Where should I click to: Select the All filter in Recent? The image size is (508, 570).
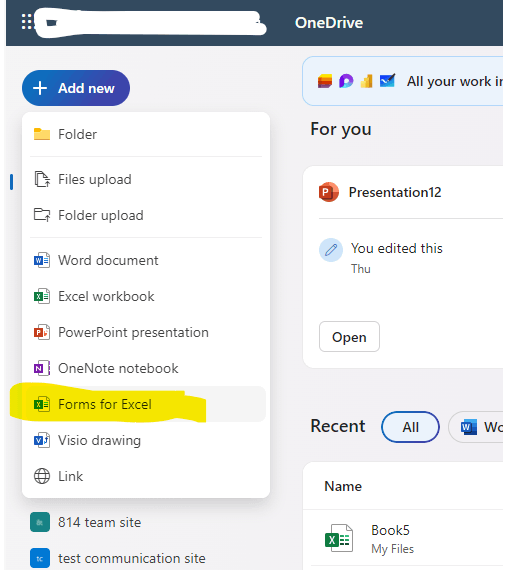click(410, 427)
